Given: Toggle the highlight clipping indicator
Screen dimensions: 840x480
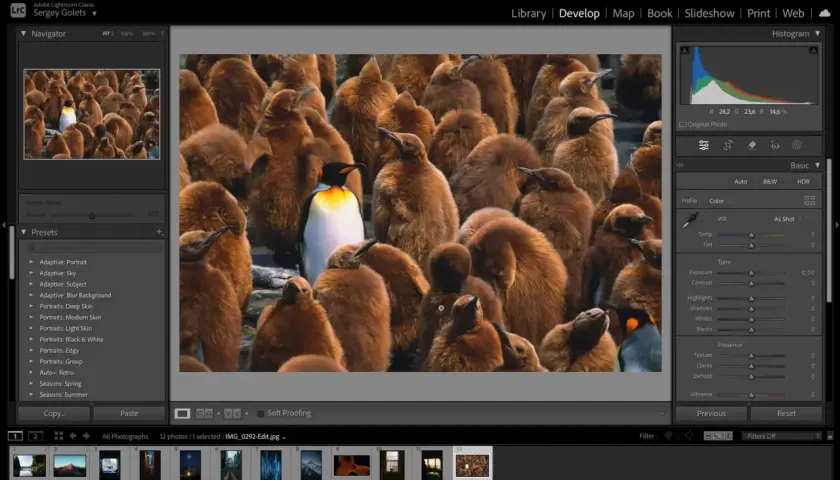Looking at the screenshot, I should (813, 50).
